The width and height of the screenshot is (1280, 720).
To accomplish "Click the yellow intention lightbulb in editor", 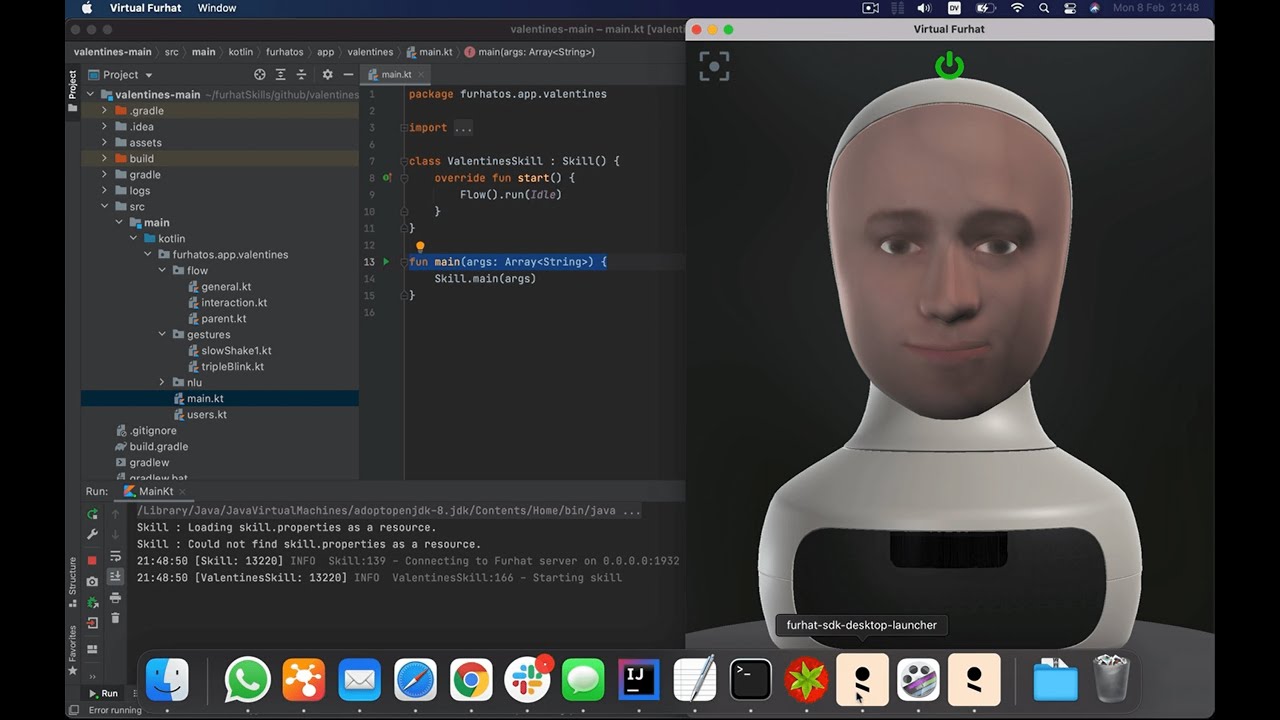I will tap(420, 246).
